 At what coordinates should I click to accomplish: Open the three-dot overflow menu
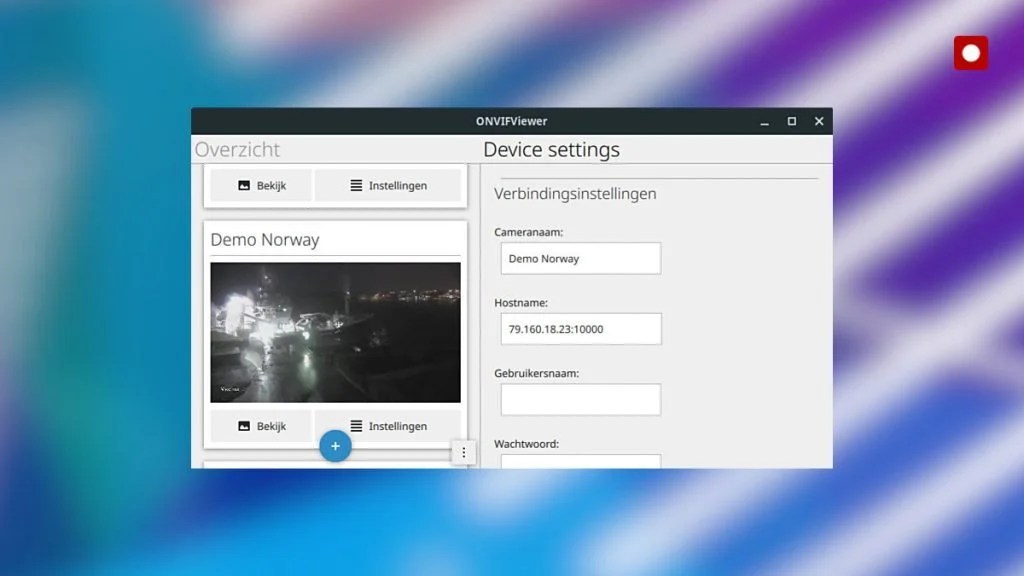coord(464,453)
